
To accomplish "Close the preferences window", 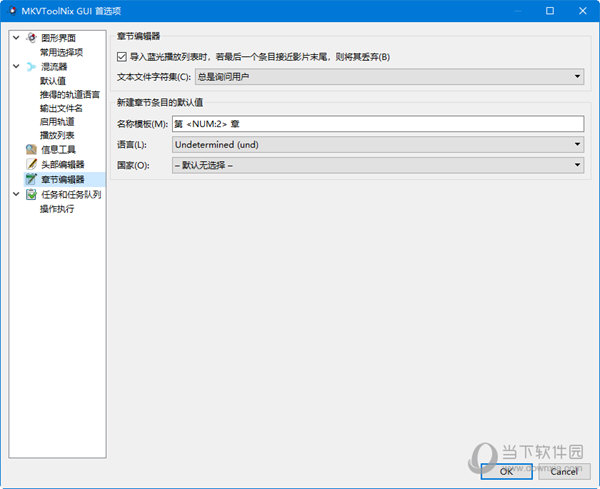I will (x=583, y=11).
